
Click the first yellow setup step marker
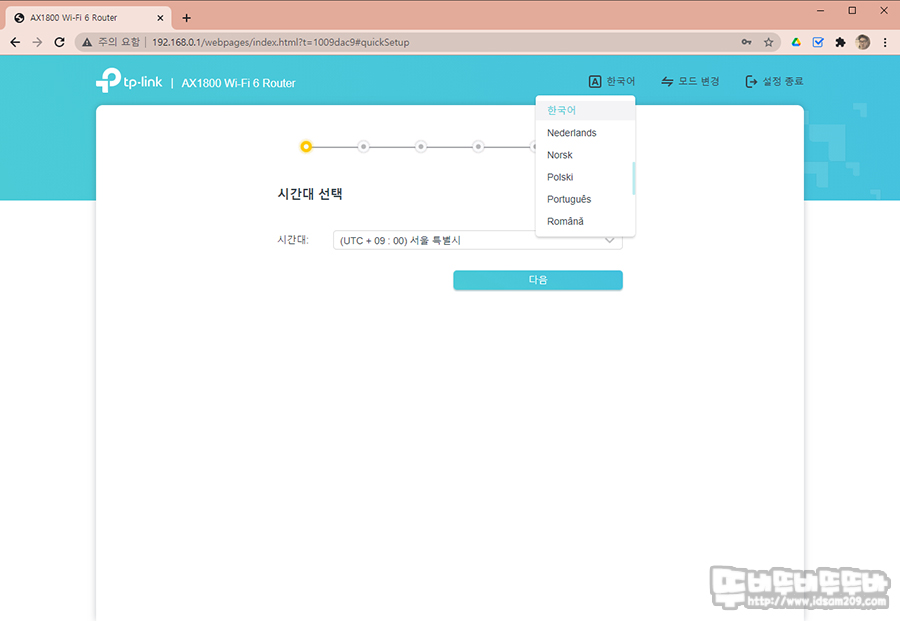pos(306,147)
